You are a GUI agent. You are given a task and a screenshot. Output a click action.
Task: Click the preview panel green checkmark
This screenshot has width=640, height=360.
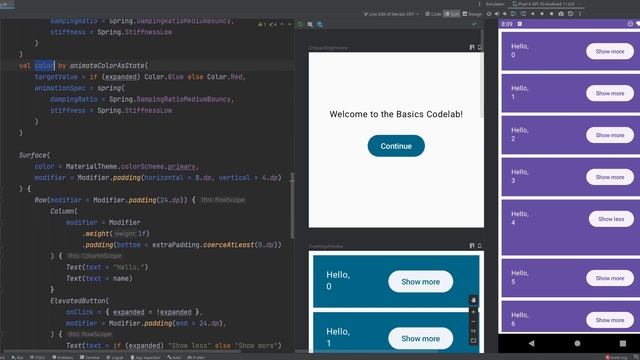point(474,24)
